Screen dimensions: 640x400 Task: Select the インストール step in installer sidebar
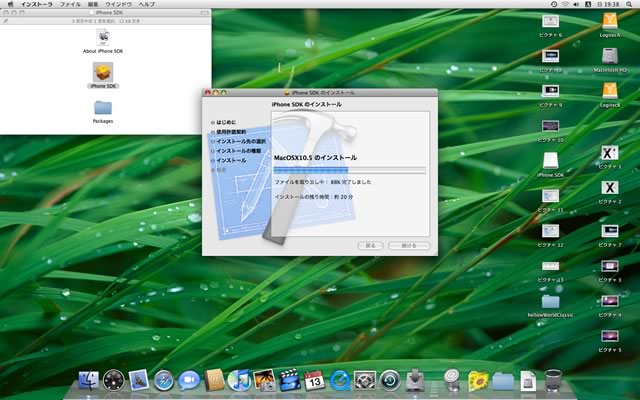tap(229, 160)
